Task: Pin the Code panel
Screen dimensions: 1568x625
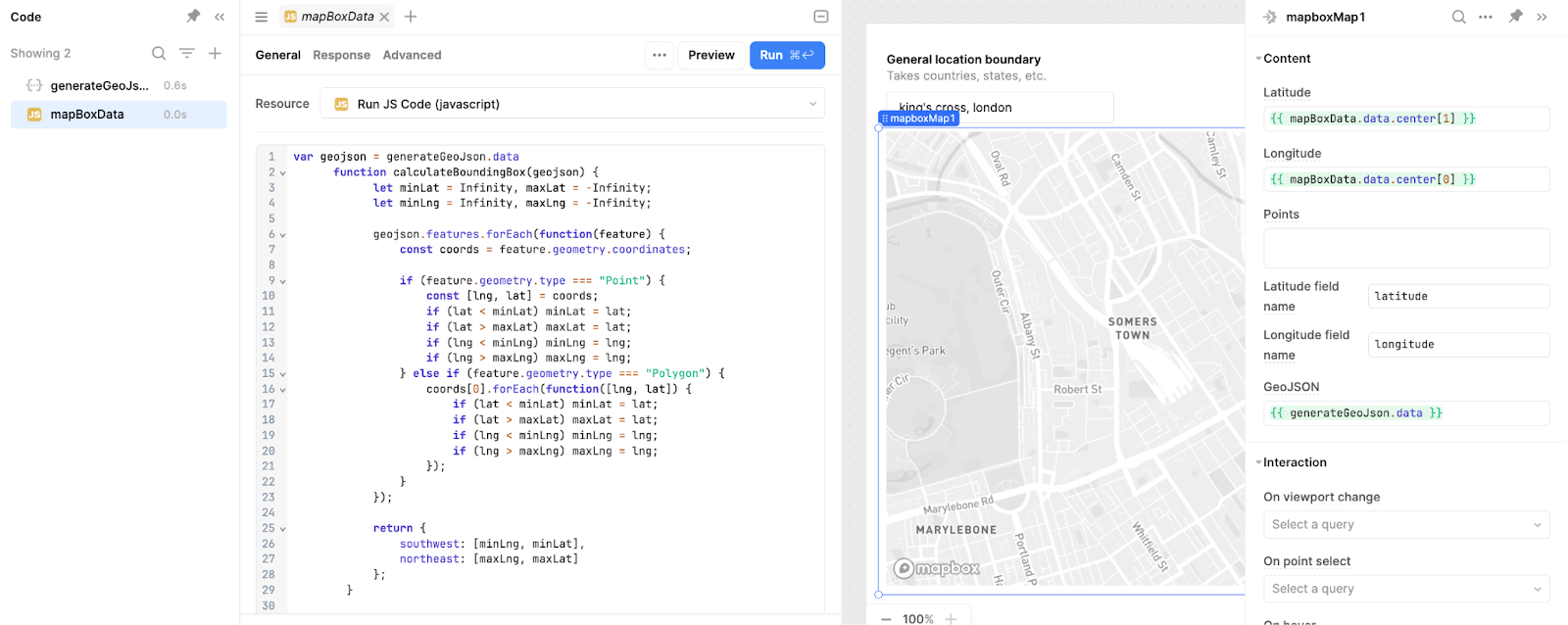Action: tap(193, 17)
